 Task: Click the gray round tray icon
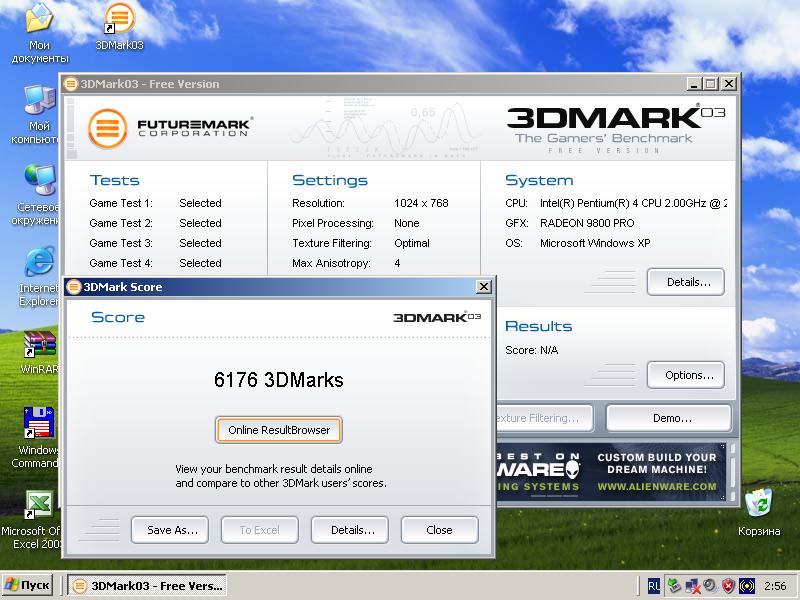click(x=710, y=586)
